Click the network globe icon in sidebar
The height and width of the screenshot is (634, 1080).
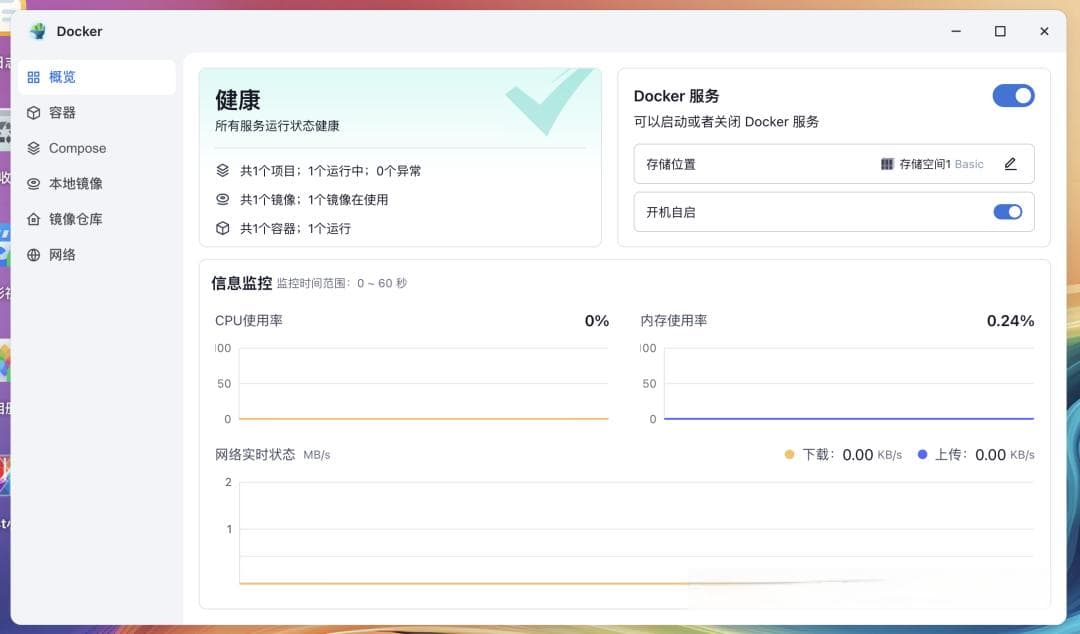click(x=33, y=255)
